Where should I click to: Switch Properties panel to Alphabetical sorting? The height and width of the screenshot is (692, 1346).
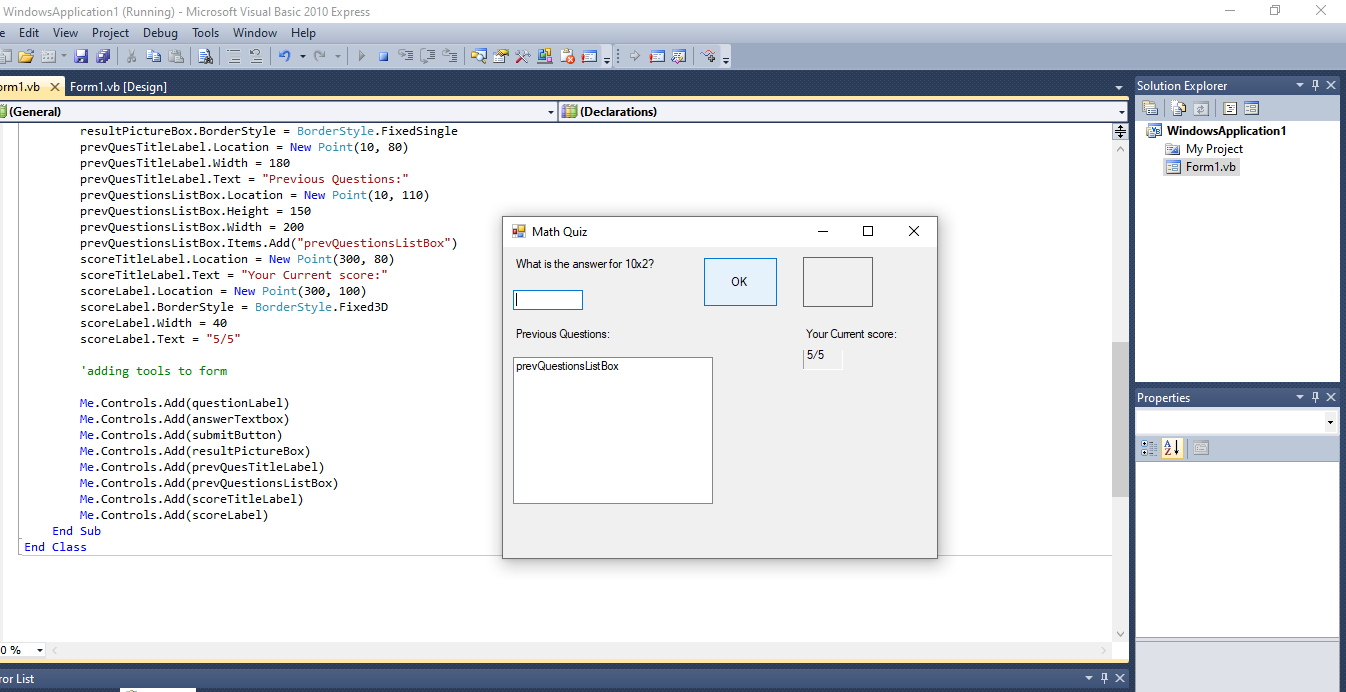tap(1171, 448)
